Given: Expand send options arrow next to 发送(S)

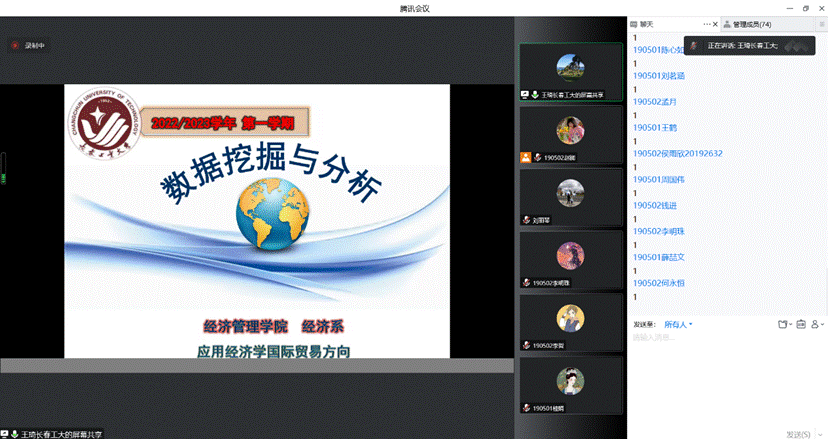Looking at the screenshot, I should (822, 433).
